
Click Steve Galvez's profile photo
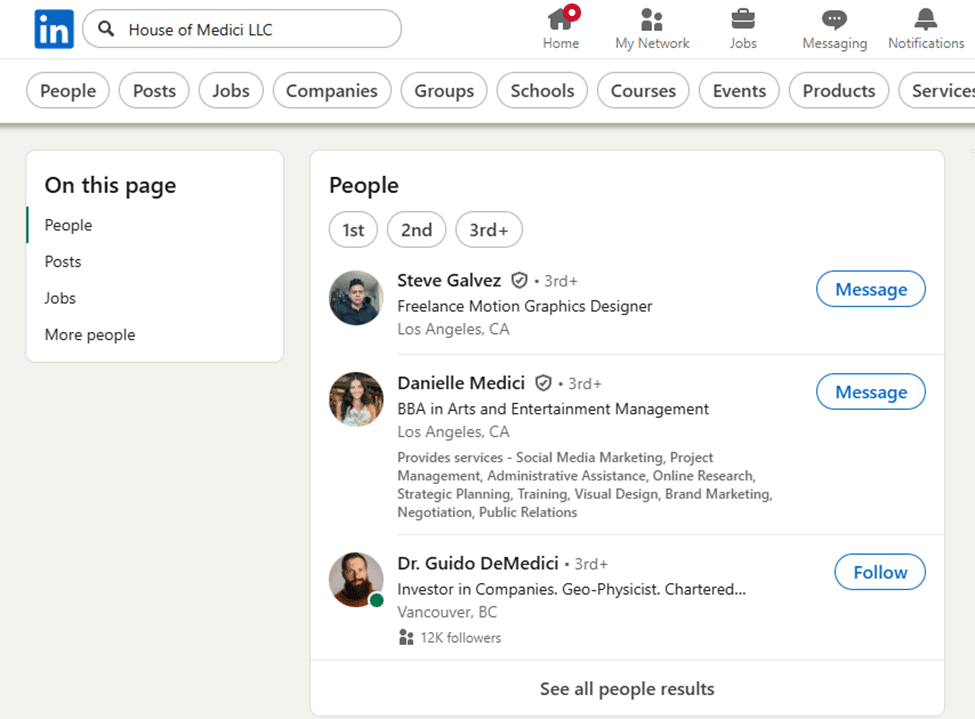click(x=355, y=297)
